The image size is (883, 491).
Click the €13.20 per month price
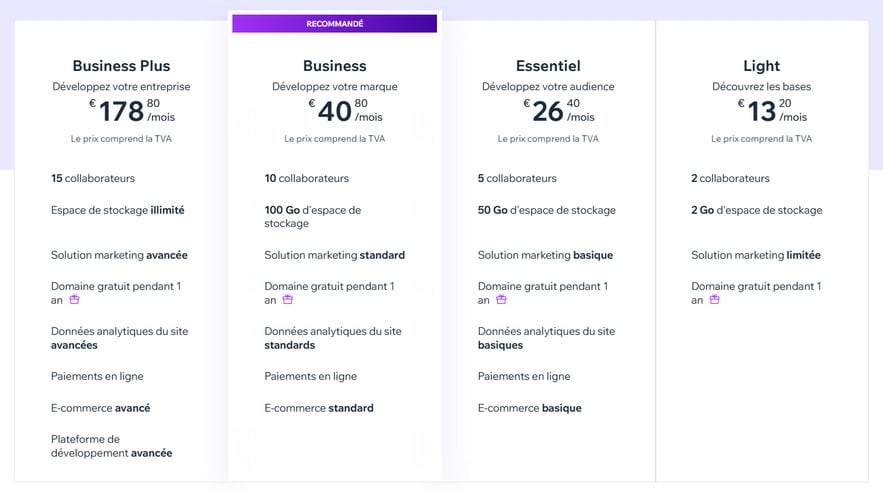pos(773,110)
